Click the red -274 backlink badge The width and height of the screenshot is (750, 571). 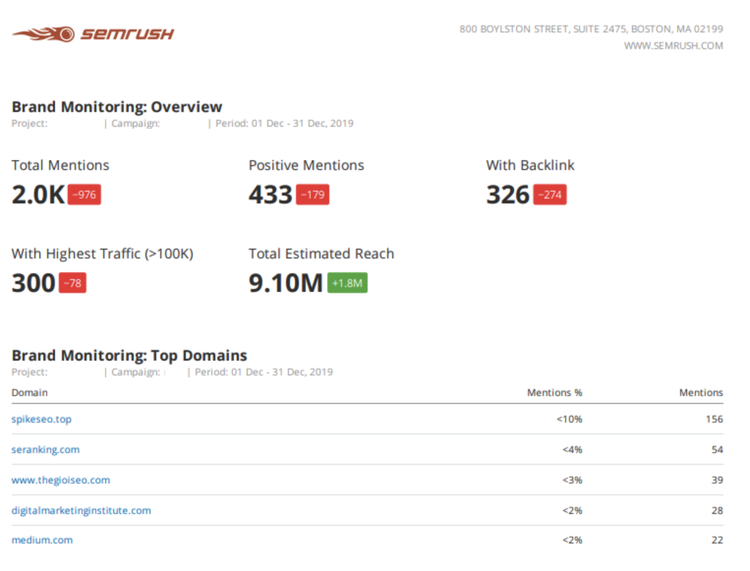click(550, 195)
